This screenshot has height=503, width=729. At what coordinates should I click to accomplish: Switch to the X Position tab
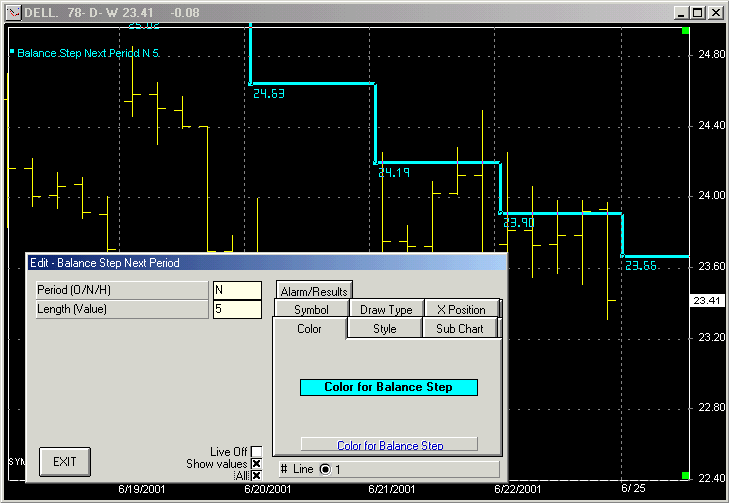pyautogui.click(x=460, y=310)
